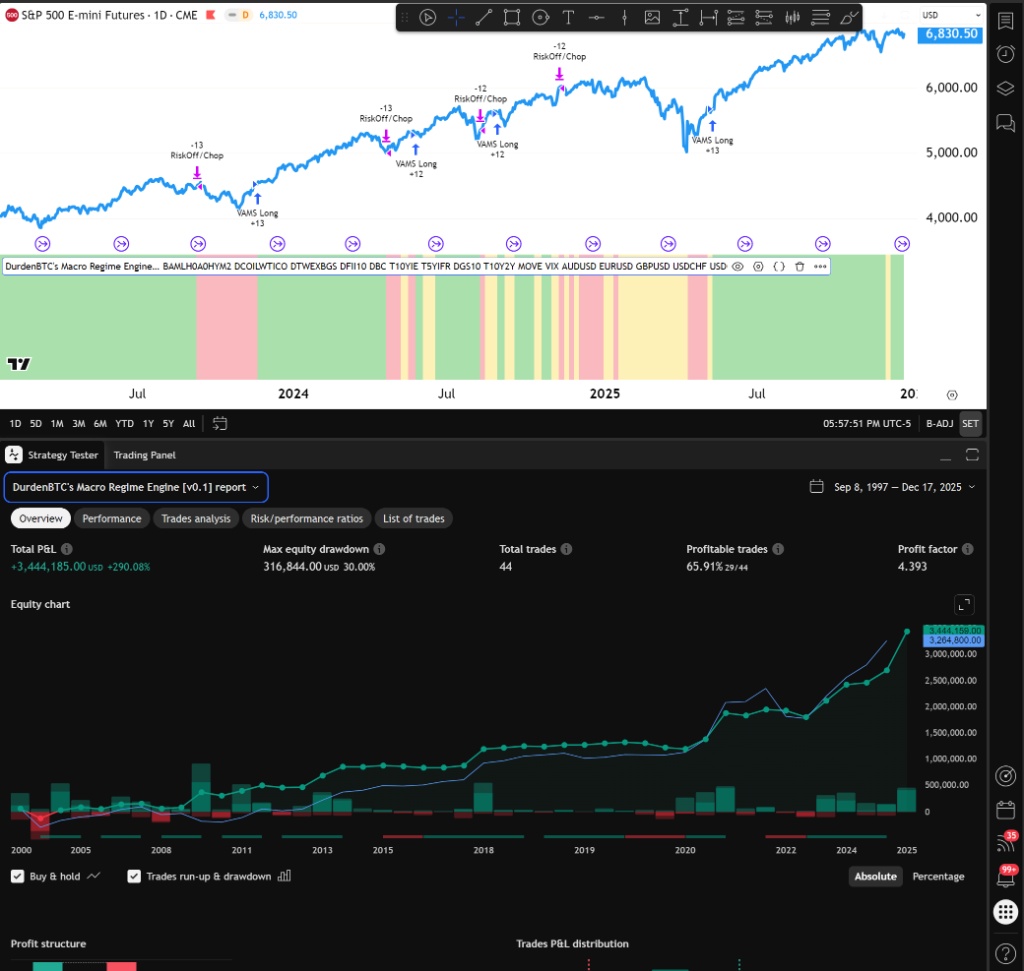Select the Trend Line drawing tool
Screen dimensions: 1024x971
(484, 17)
